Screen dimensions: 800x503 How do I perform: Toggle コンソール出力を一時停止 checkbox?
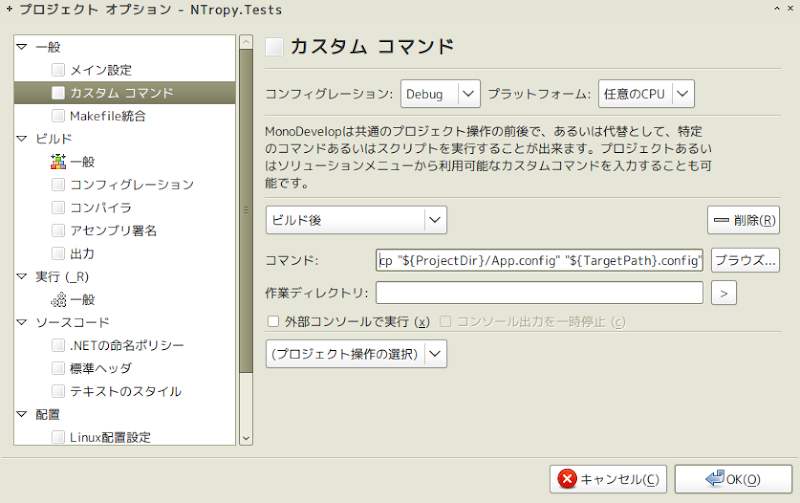[445, 321]
